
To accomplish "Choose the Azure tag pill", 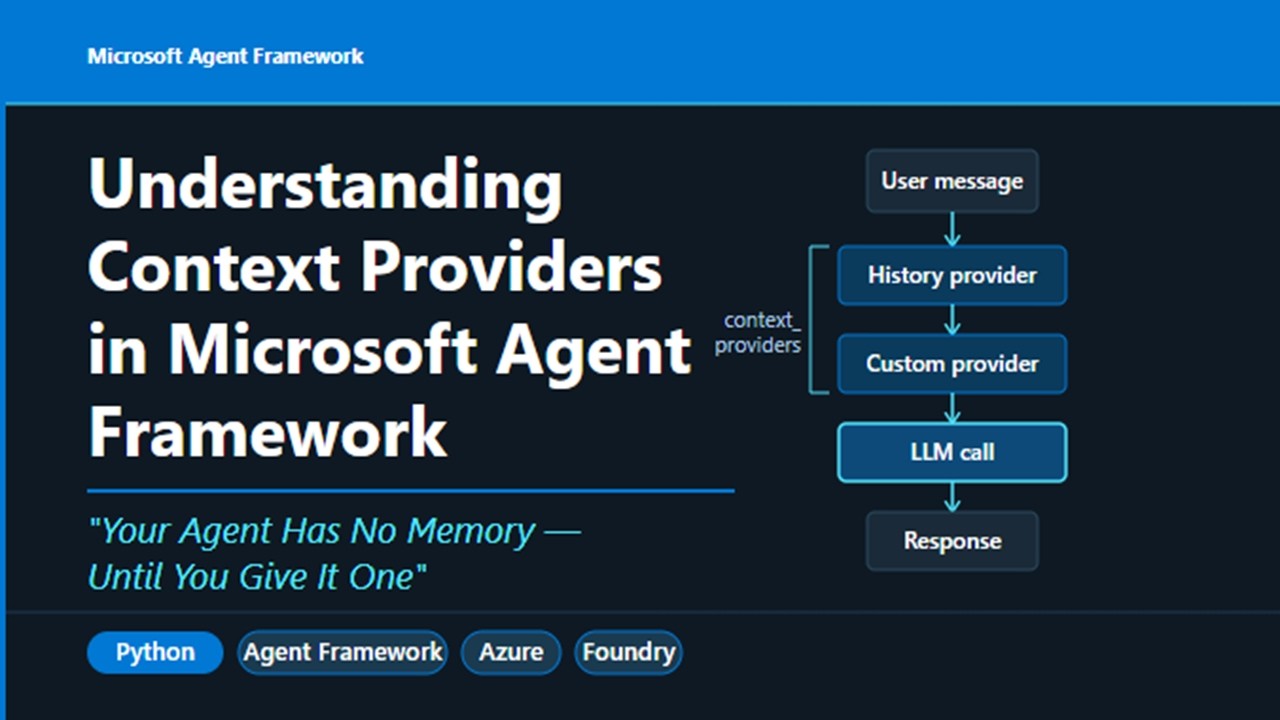I will 511,653.
